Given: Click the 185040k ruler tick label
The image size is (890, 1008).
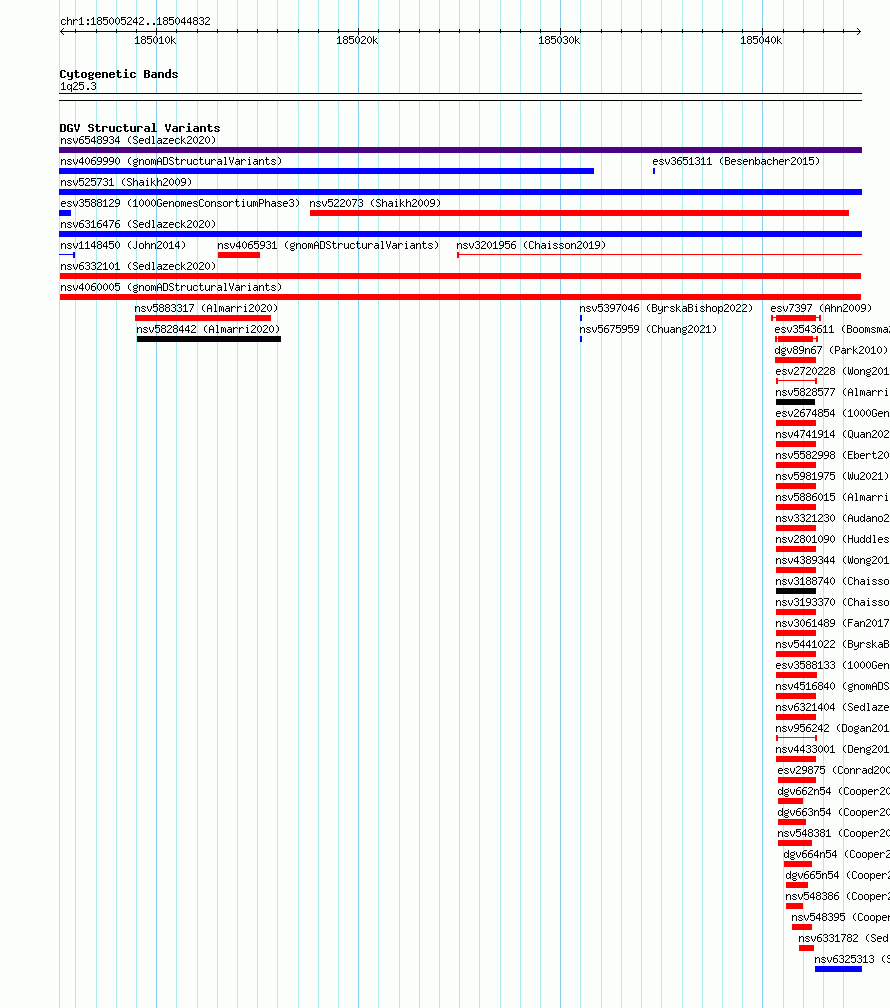Looking at the screenshot, I should pyautogui.click(x=761, y=40).
